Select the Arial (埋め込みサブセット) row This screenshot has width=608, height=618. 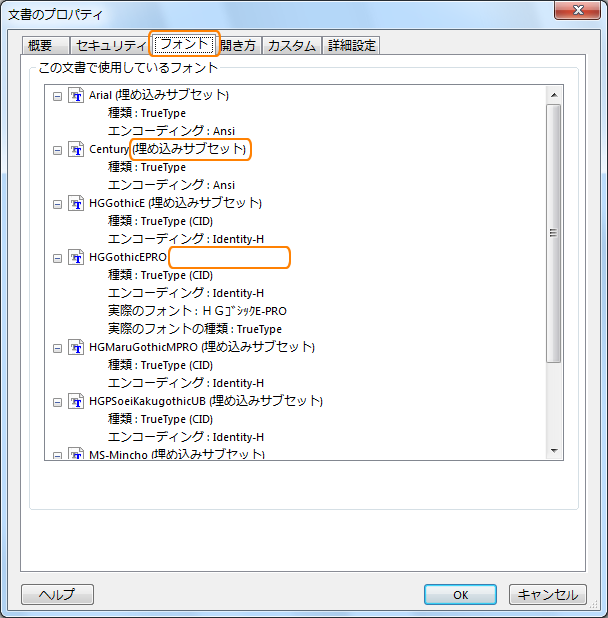click(159, 95)
